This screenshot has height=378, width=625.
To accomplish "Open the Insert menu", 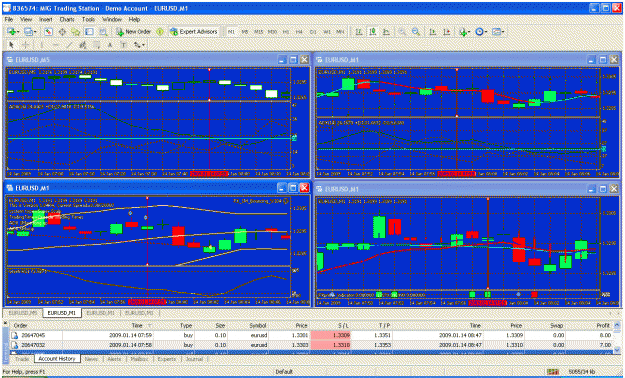I will click(45, 19).
